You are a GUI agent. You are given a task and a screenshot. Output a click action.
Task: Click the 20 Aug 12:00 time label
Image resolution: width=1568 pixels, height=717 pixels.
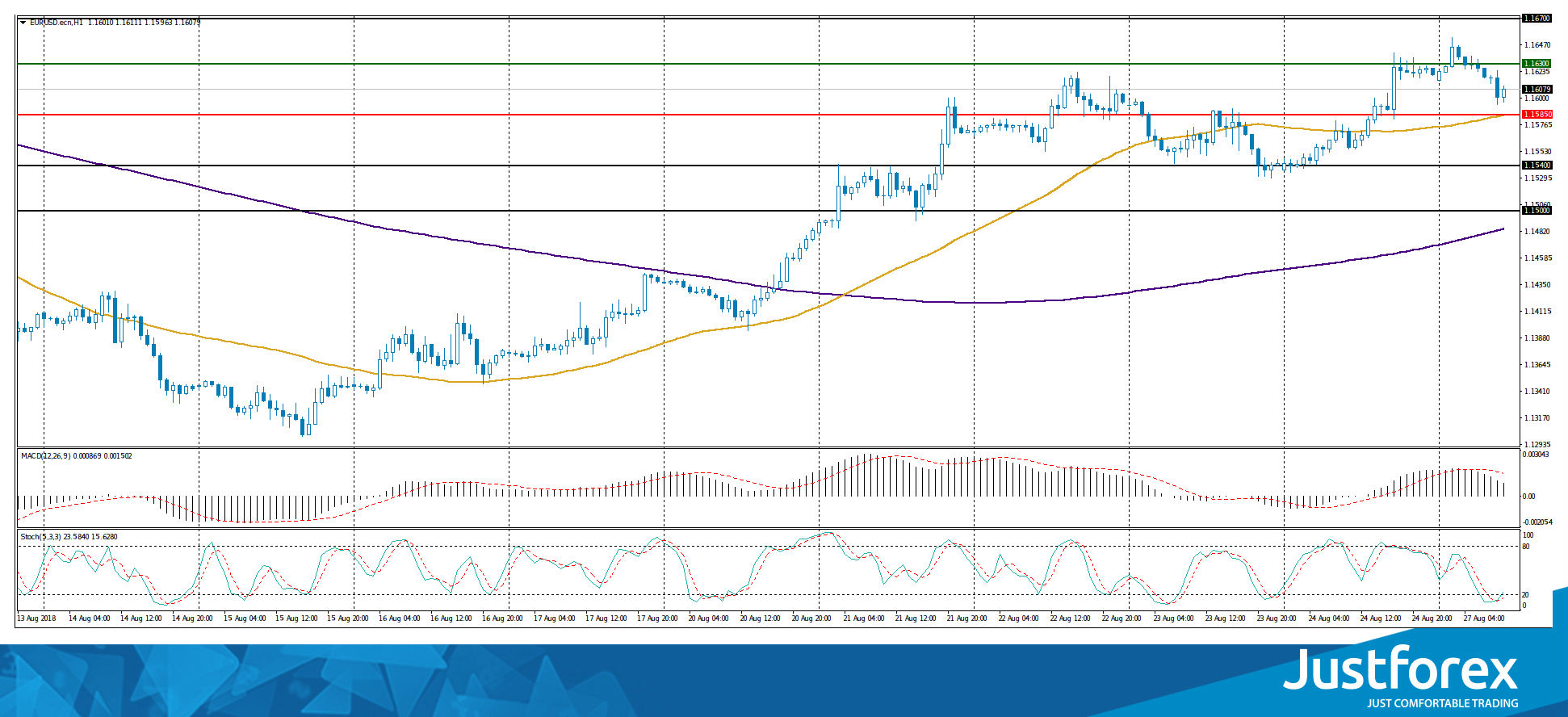pyautogui.click(x=761, y=618)
